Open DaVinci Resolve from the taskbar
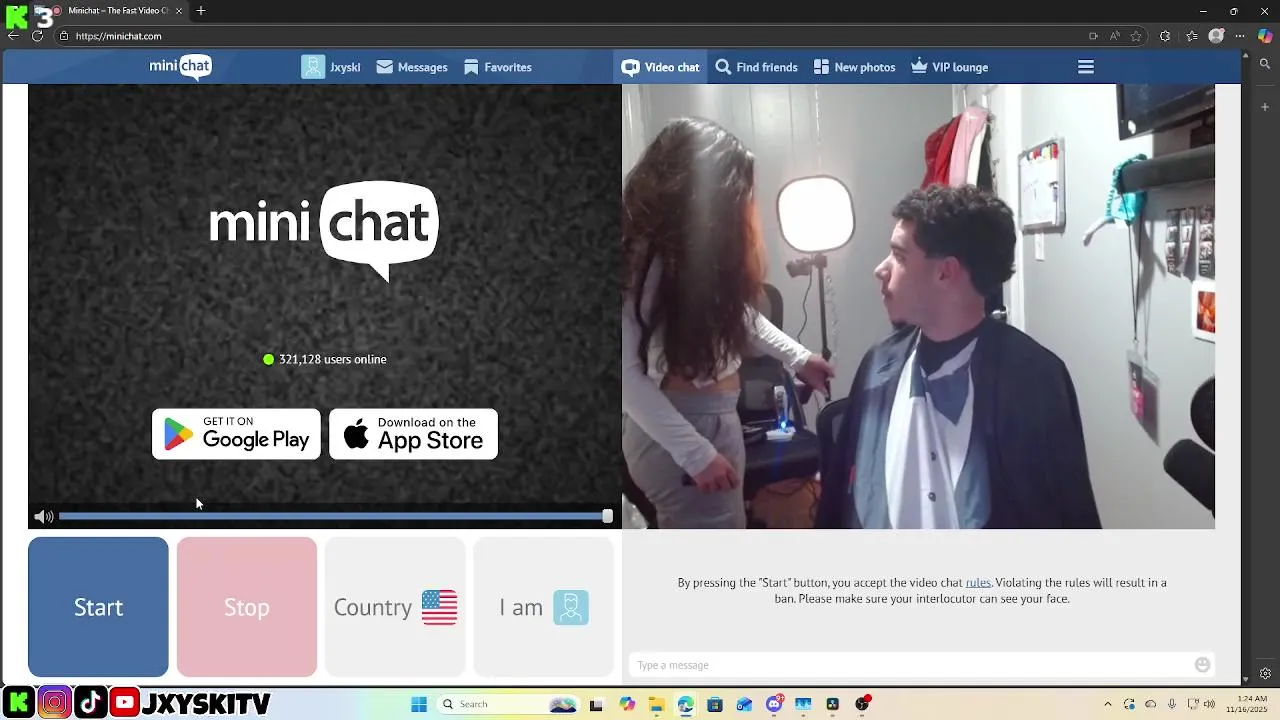Screen dimensions: 1280x720 [x=832, y=704]
